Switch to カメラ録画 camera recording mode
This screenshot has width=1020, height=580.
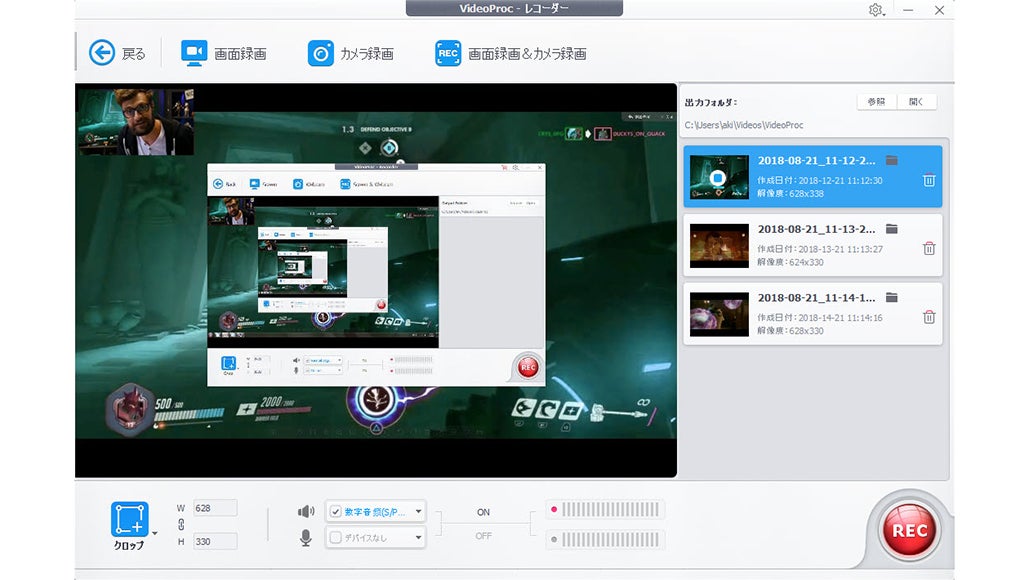351,53
